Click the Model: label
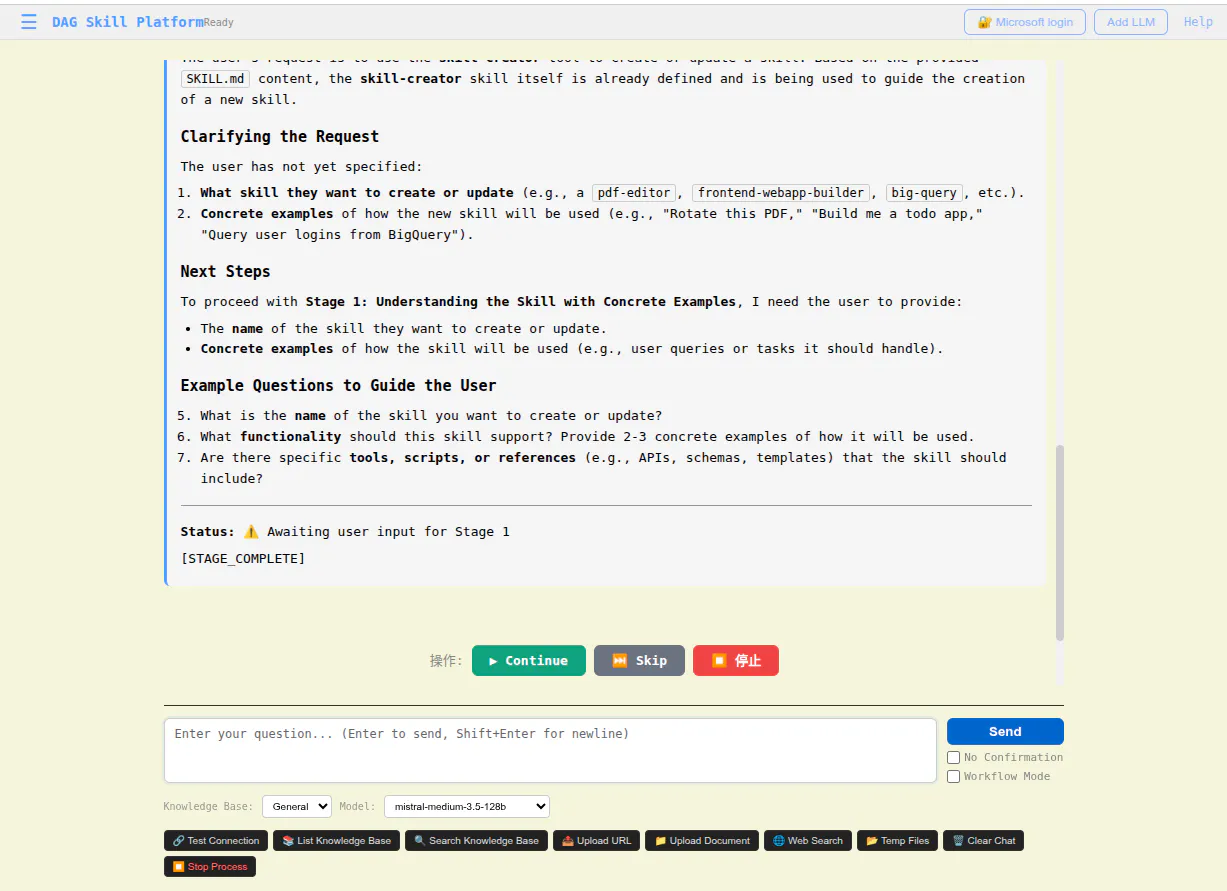The image size is (1227, 891). pyautogui.click(x=357, y=806)
